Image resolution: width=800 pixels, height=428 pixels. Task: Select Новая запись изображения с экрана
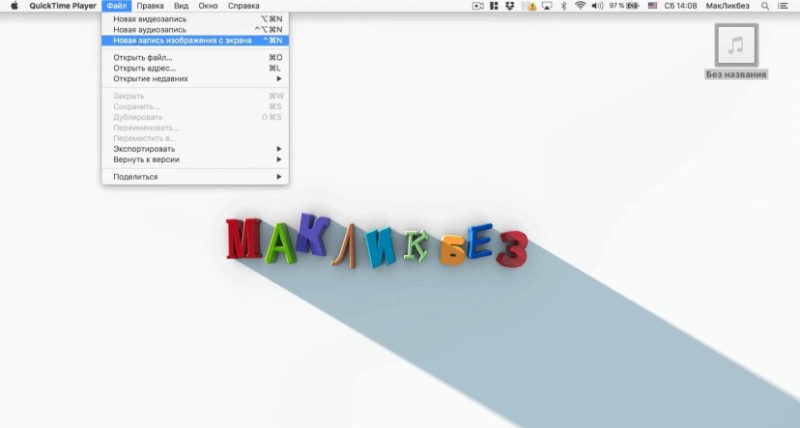click(x=195, y=40)
